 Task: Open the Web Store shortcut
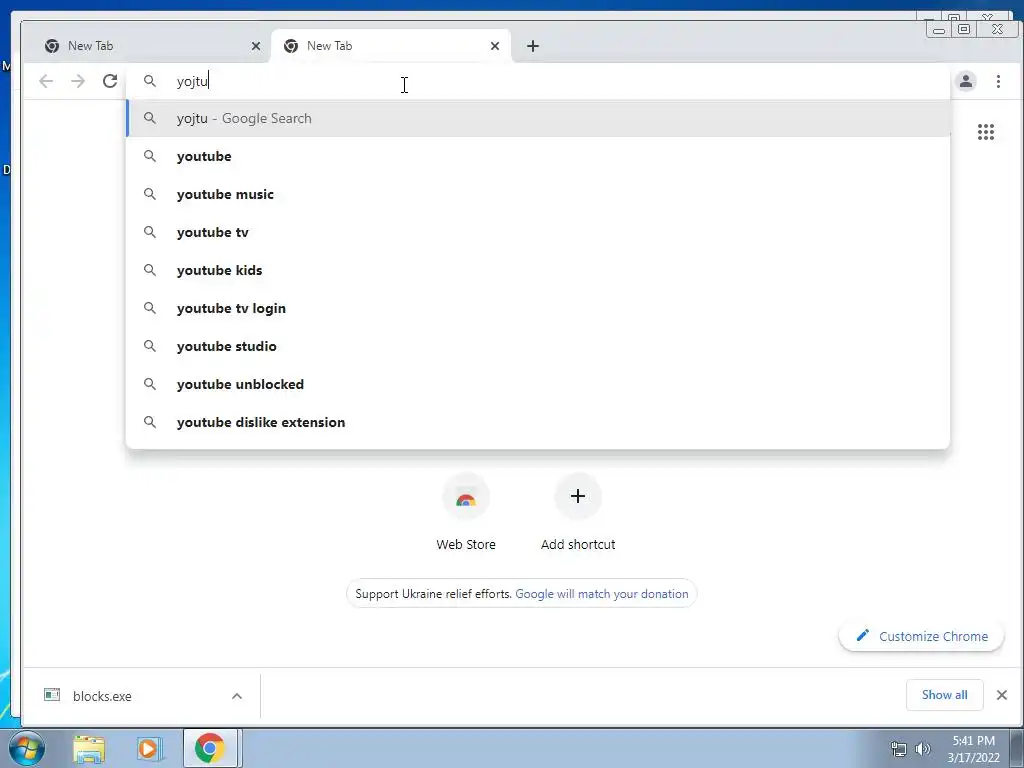coord(466,513)
